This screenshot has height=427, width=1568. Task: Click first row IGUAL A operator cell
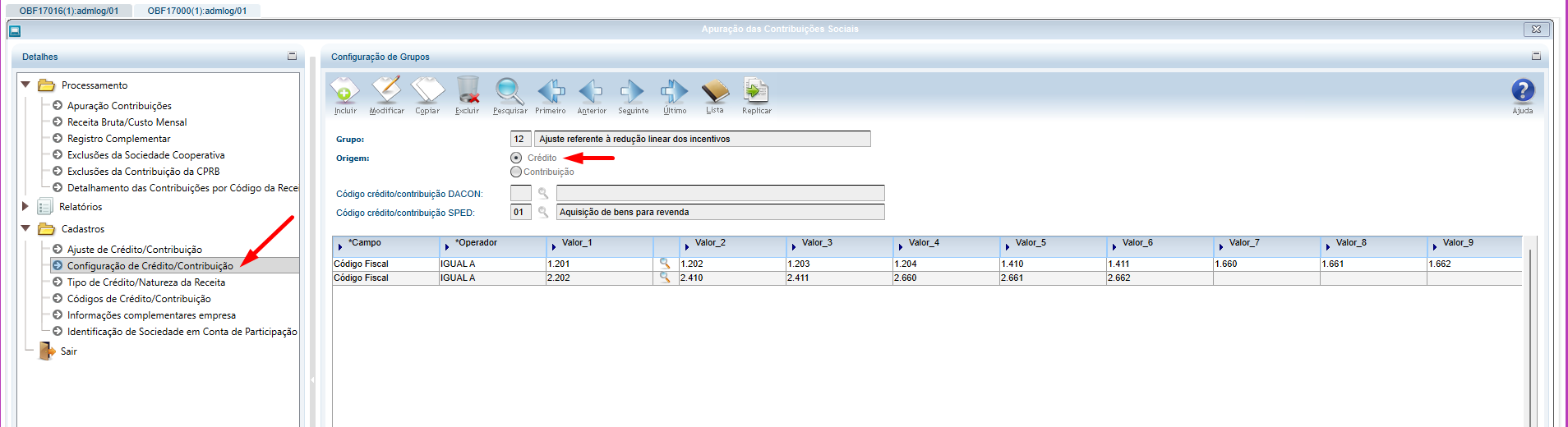(493, 264)
